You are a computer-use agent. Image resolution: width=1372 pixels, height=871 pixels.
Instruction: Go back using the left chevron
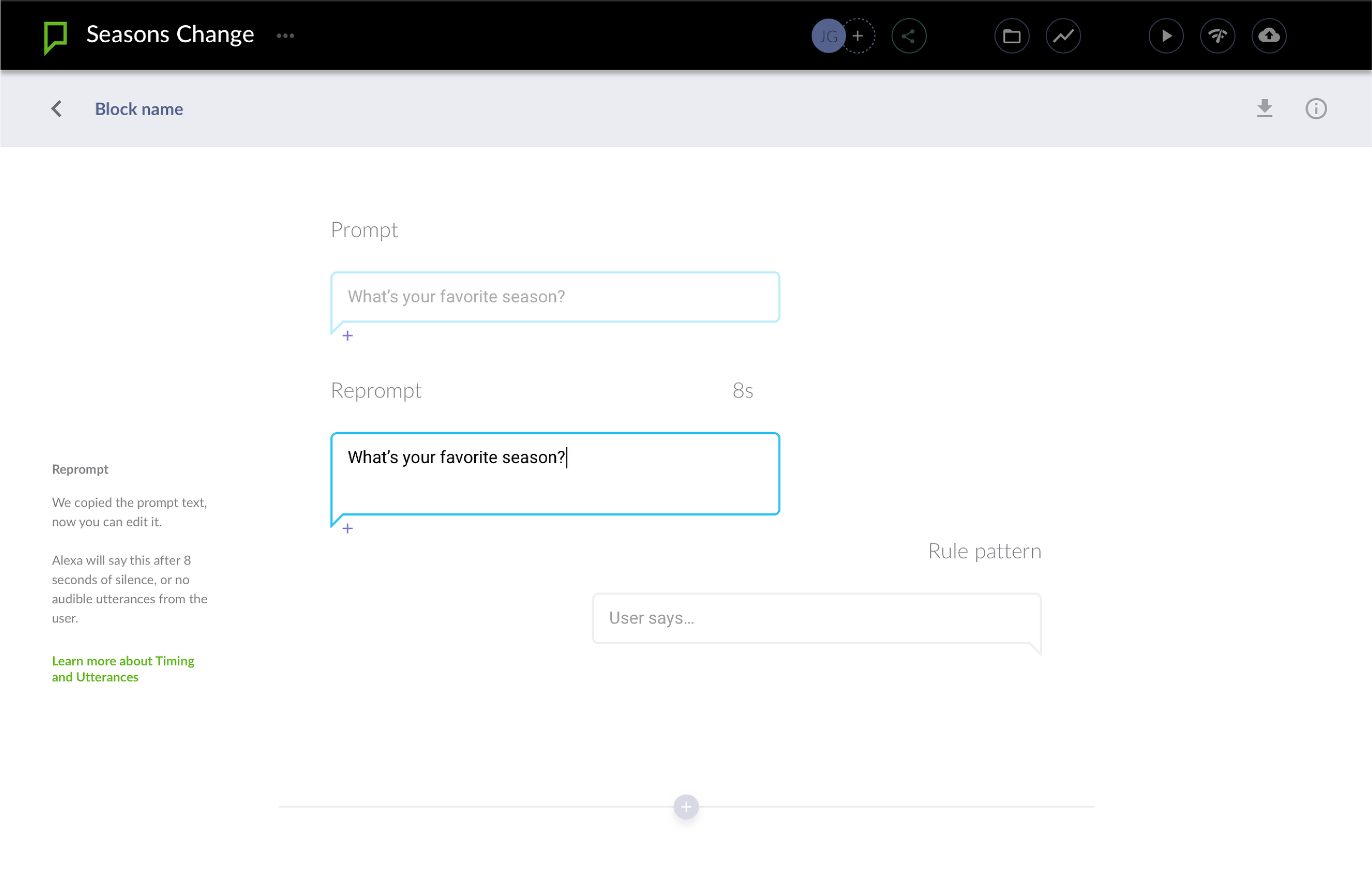pyautogui.click(x=57, y=109)
